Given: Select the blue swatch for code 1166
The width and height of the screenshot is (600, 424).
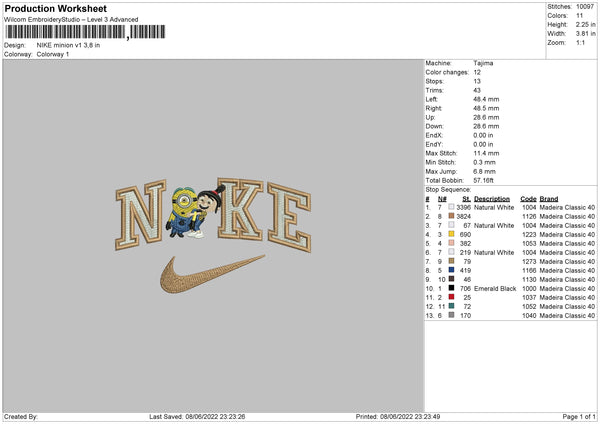Looking at the screenshot, I should click(x=452, y=270).
